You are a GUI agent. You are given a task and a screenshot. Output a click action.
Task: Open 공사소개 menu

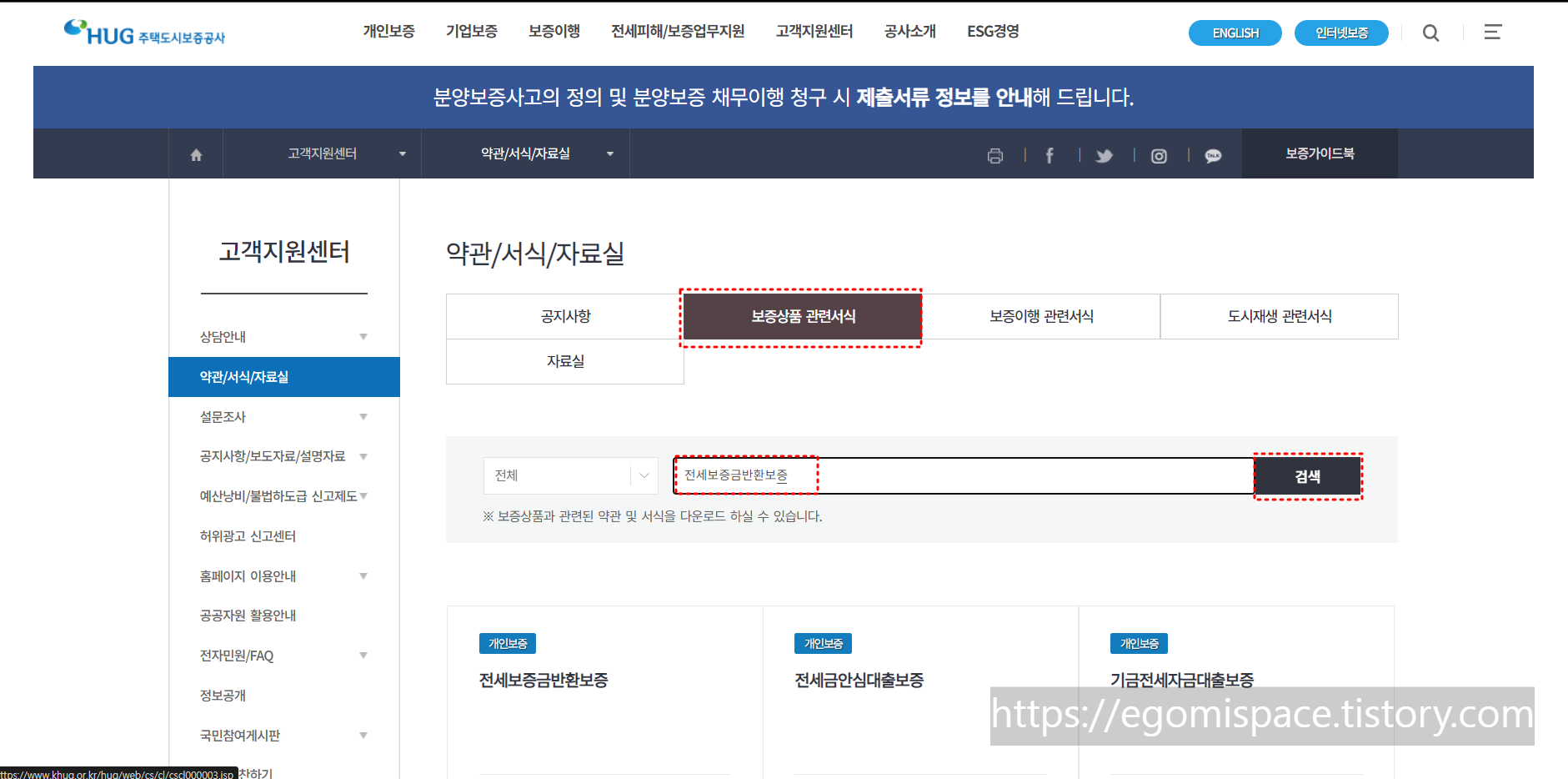[x=909, y=32]
